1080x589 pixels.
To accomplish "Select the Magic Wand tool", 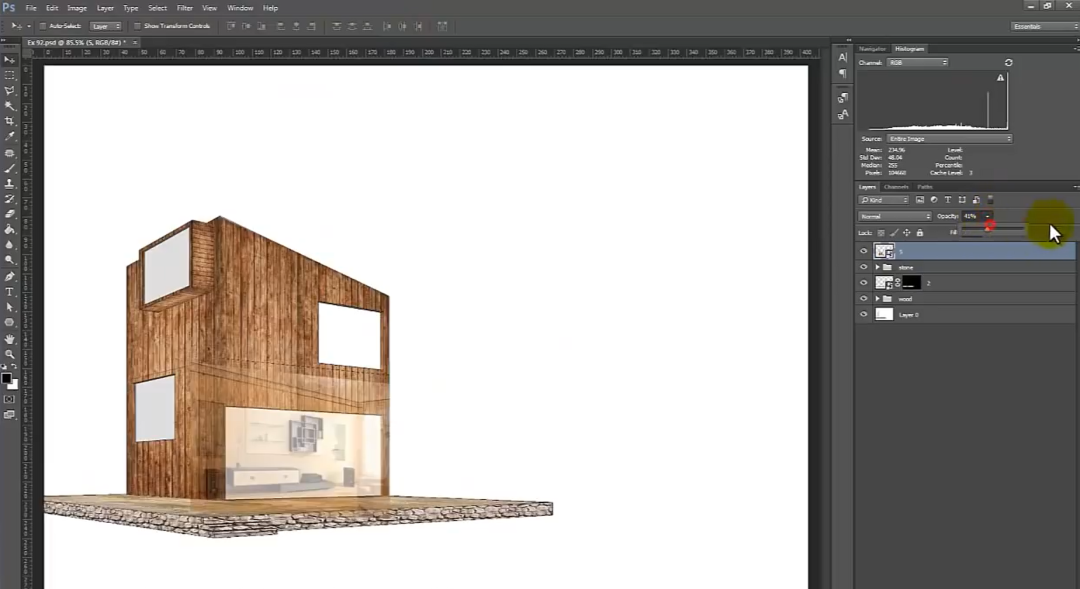I will tap(10, 106).
